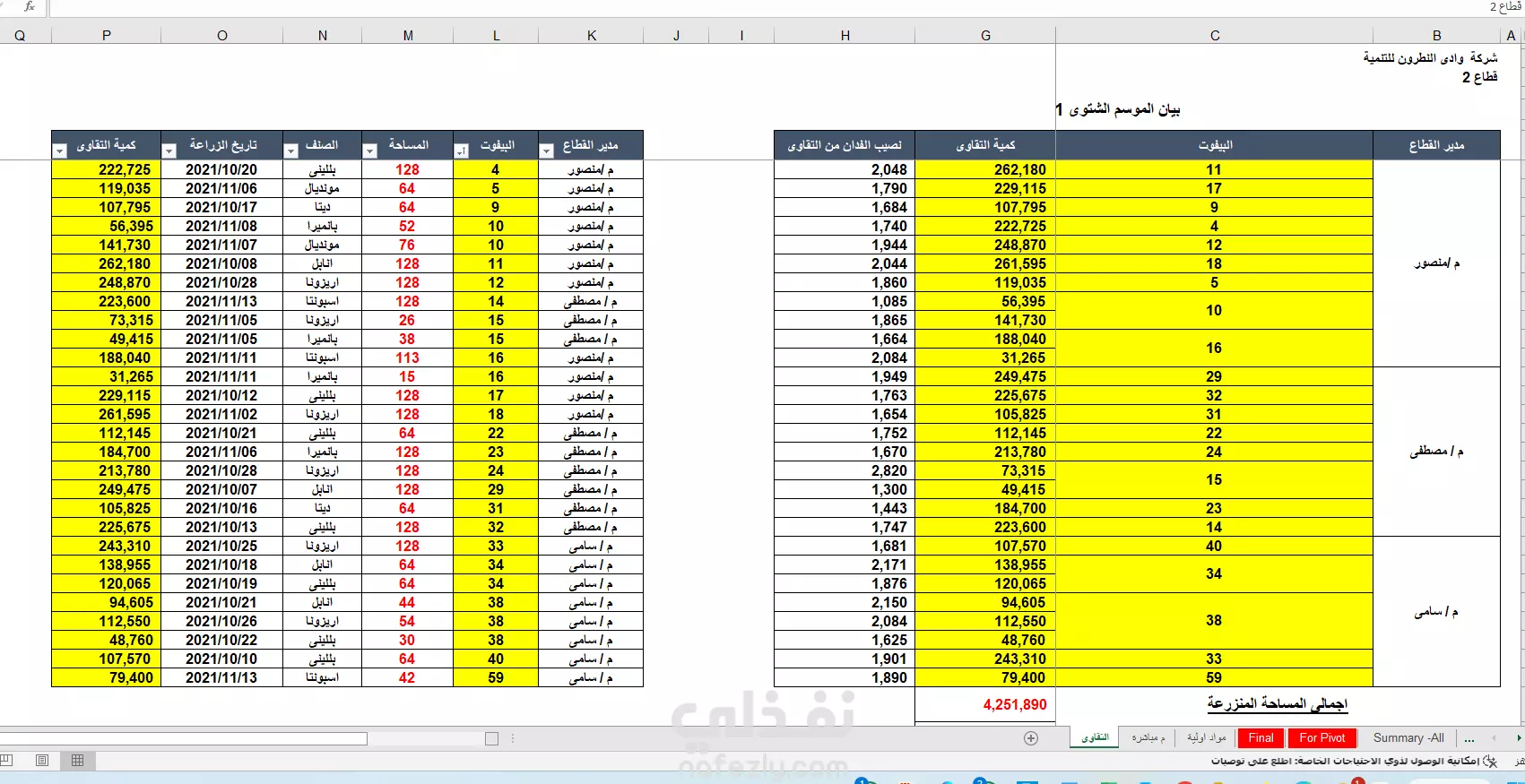Image resolution: width=1525 pixels, height=784 pixels.
Task: Open the مواد اولية sheet tab
Action: [x=1206, y=738]
